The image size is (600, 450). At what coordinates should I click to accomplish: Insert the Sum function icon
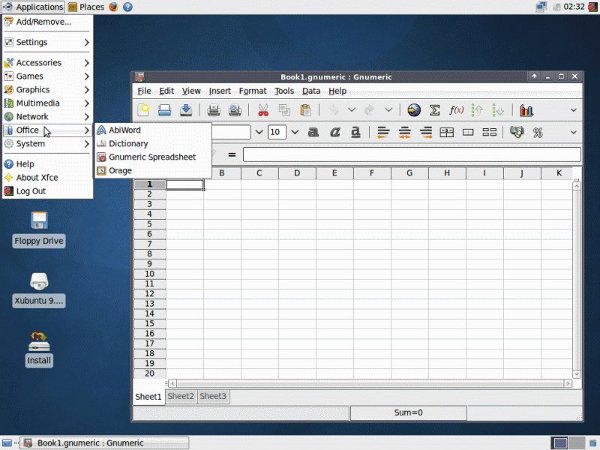pos(435,110)
